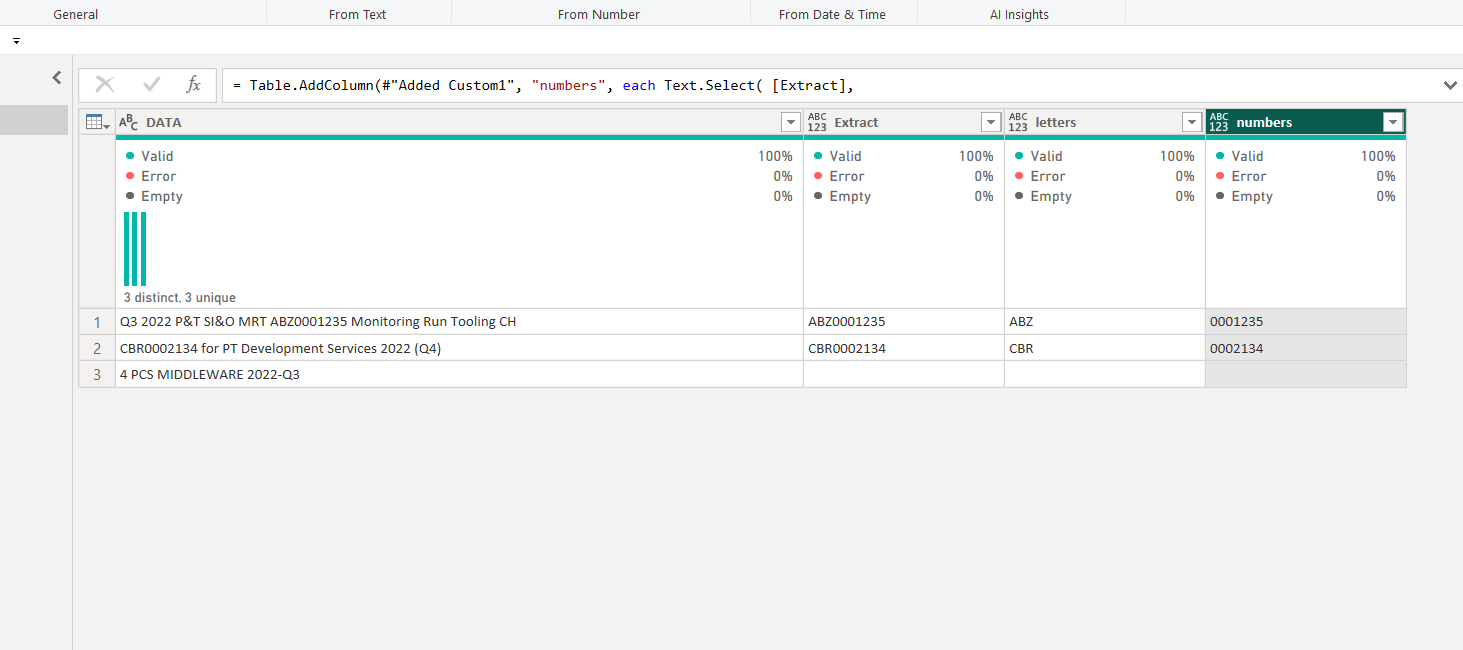Image resolution: width=1463 pixels, height=650 pixels.
Task: Click the cell starting 'Q3 2022 P&T SI&O'
Action: [459, 322]
